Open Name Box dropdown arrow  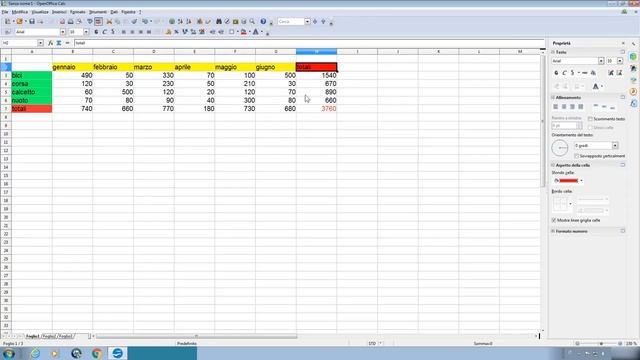click(40, 43)
